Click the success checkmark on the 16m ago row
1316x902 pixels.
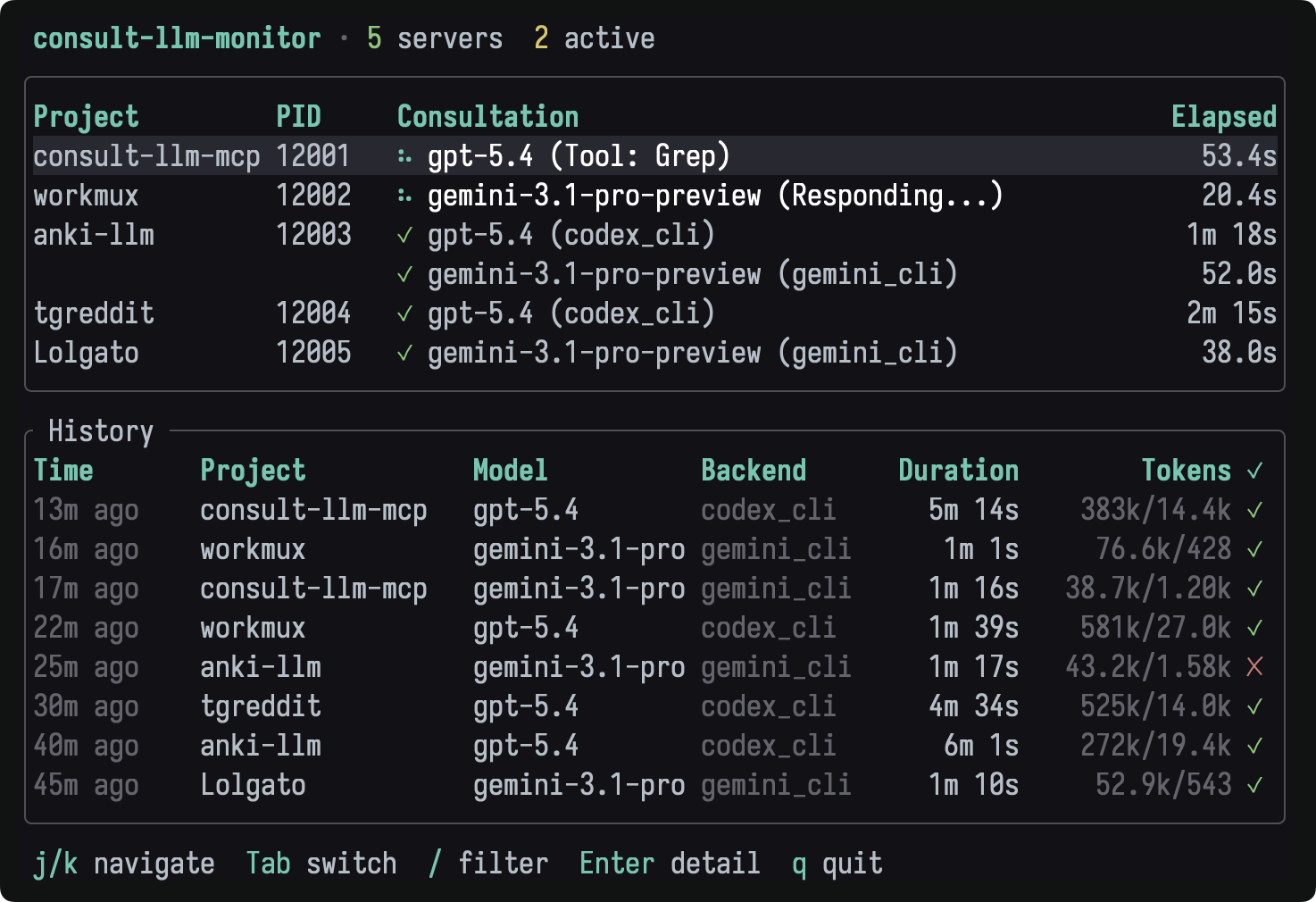tap(1255, 549)
